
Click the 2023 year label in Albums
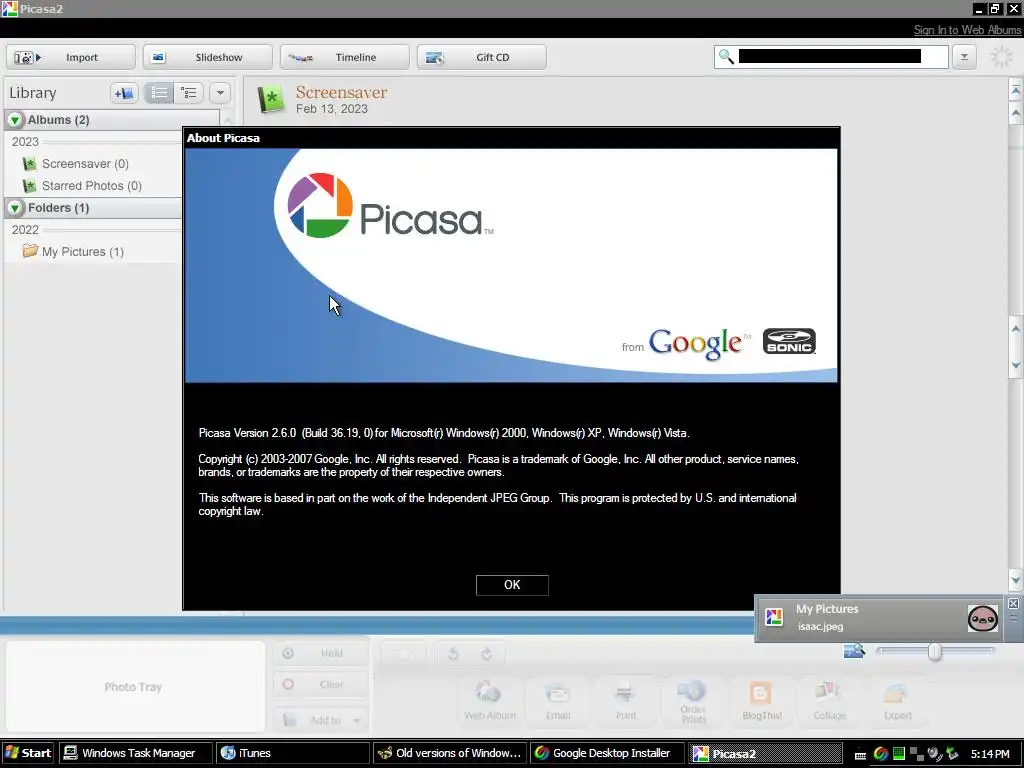[25, 142]
